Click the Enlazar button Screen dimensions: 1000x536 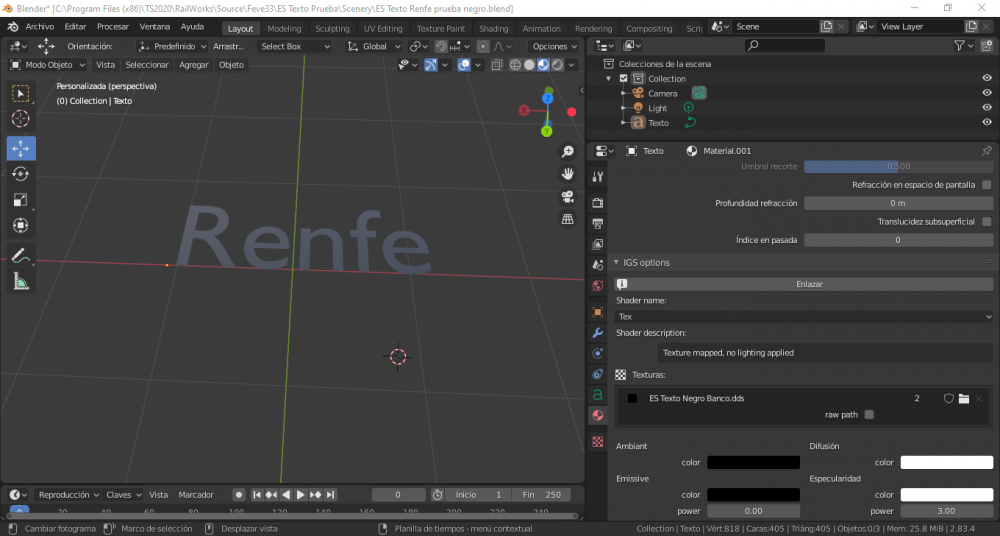point(804,284)
